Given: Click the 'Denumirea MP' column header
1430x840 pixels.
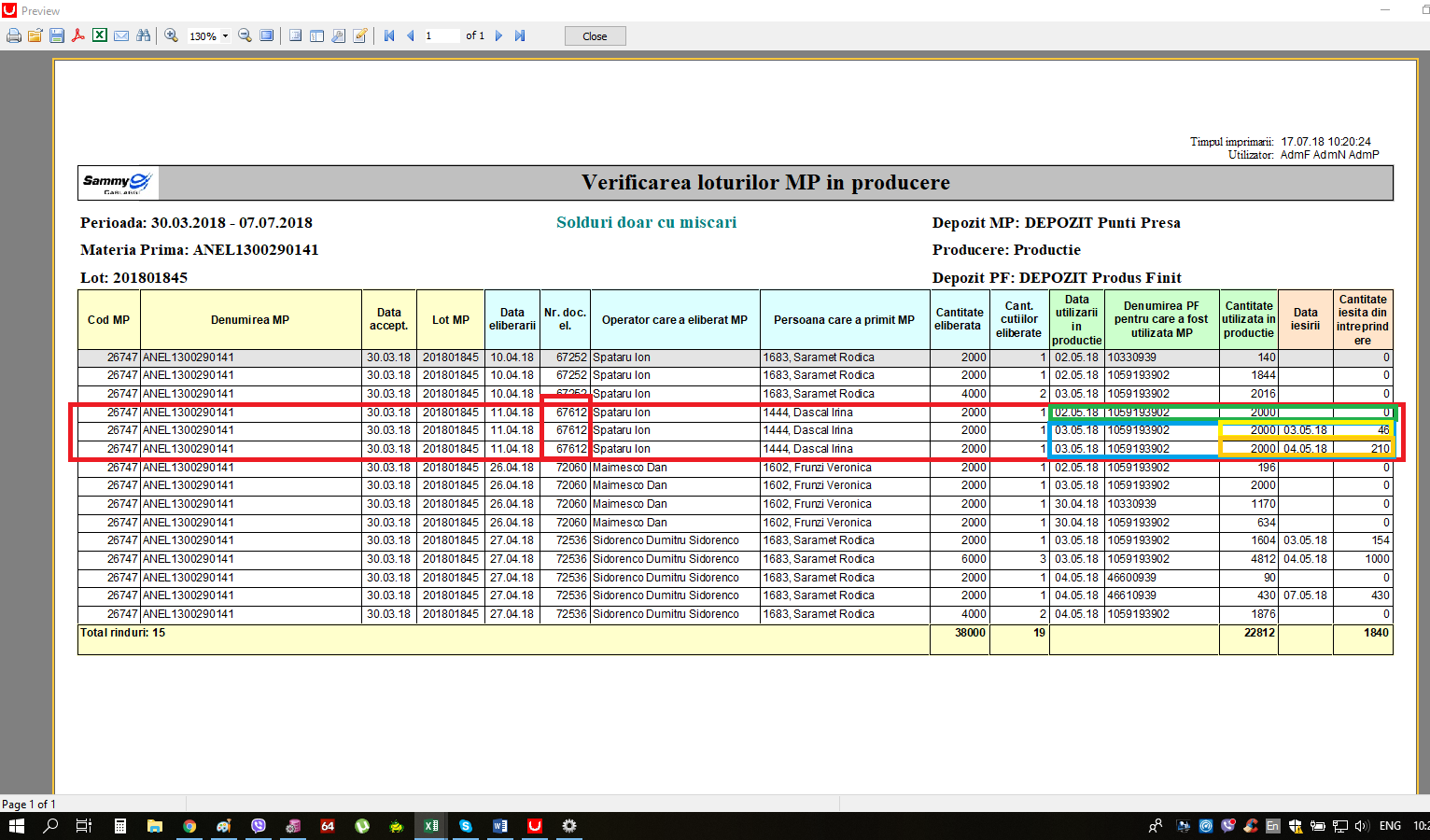Looking at the screenshot, I should [250, 319].
